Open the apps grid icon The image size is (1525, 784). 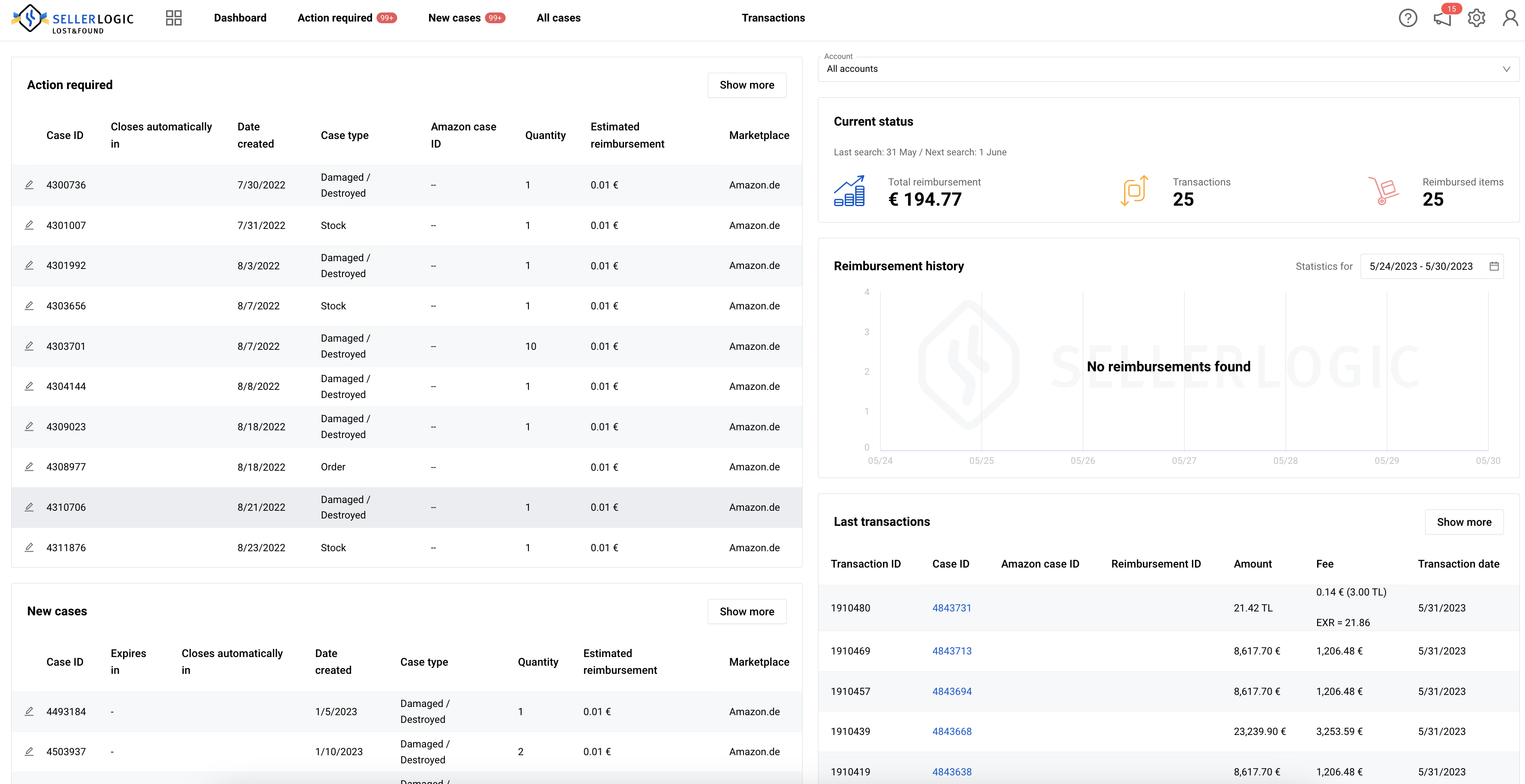click(x=173, y=18)
